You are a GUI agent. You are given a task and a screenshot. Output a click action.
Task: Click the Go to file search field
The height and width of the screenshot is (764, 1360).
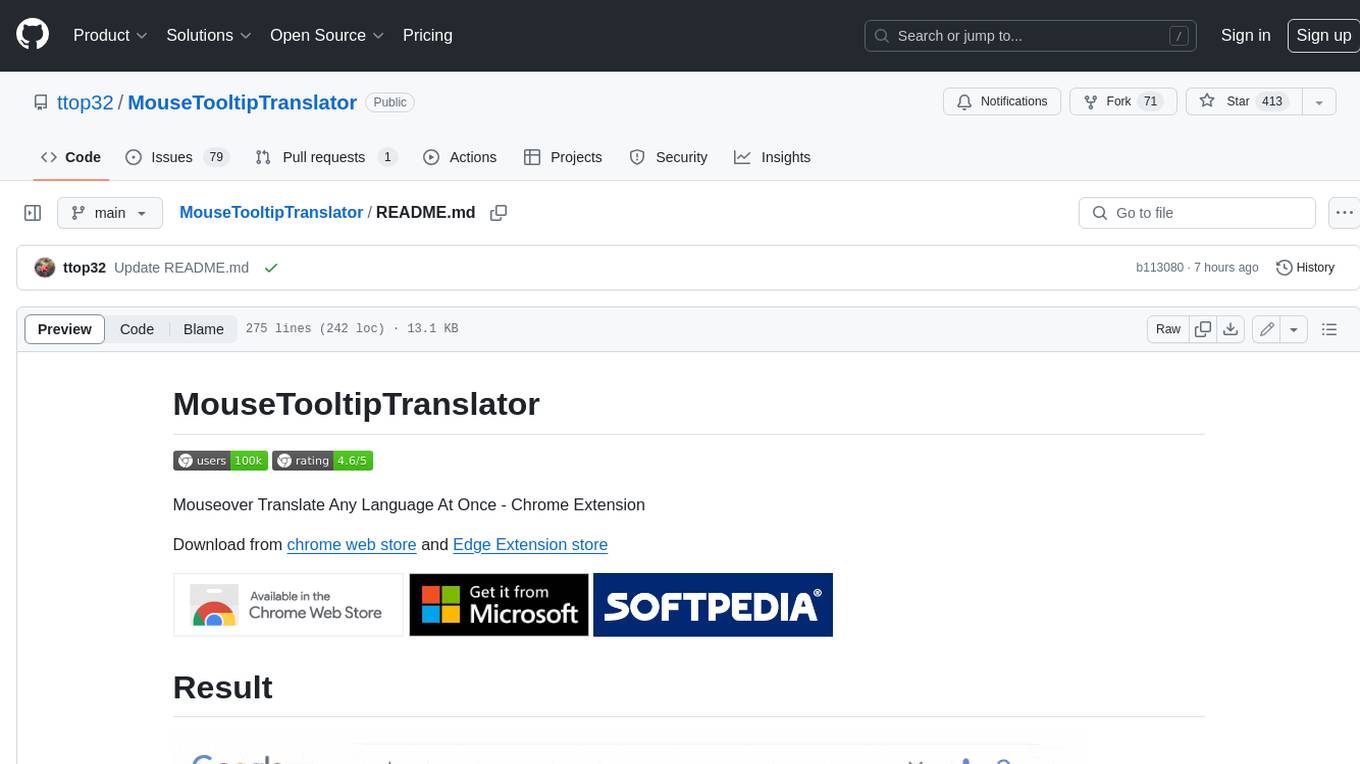click(1197, 213)
